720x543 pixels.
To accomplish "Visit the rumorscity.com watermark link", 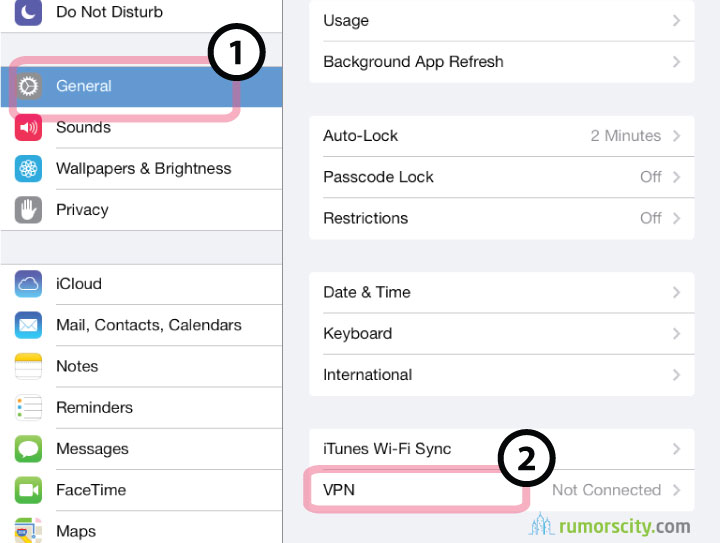I will point(610,526).
